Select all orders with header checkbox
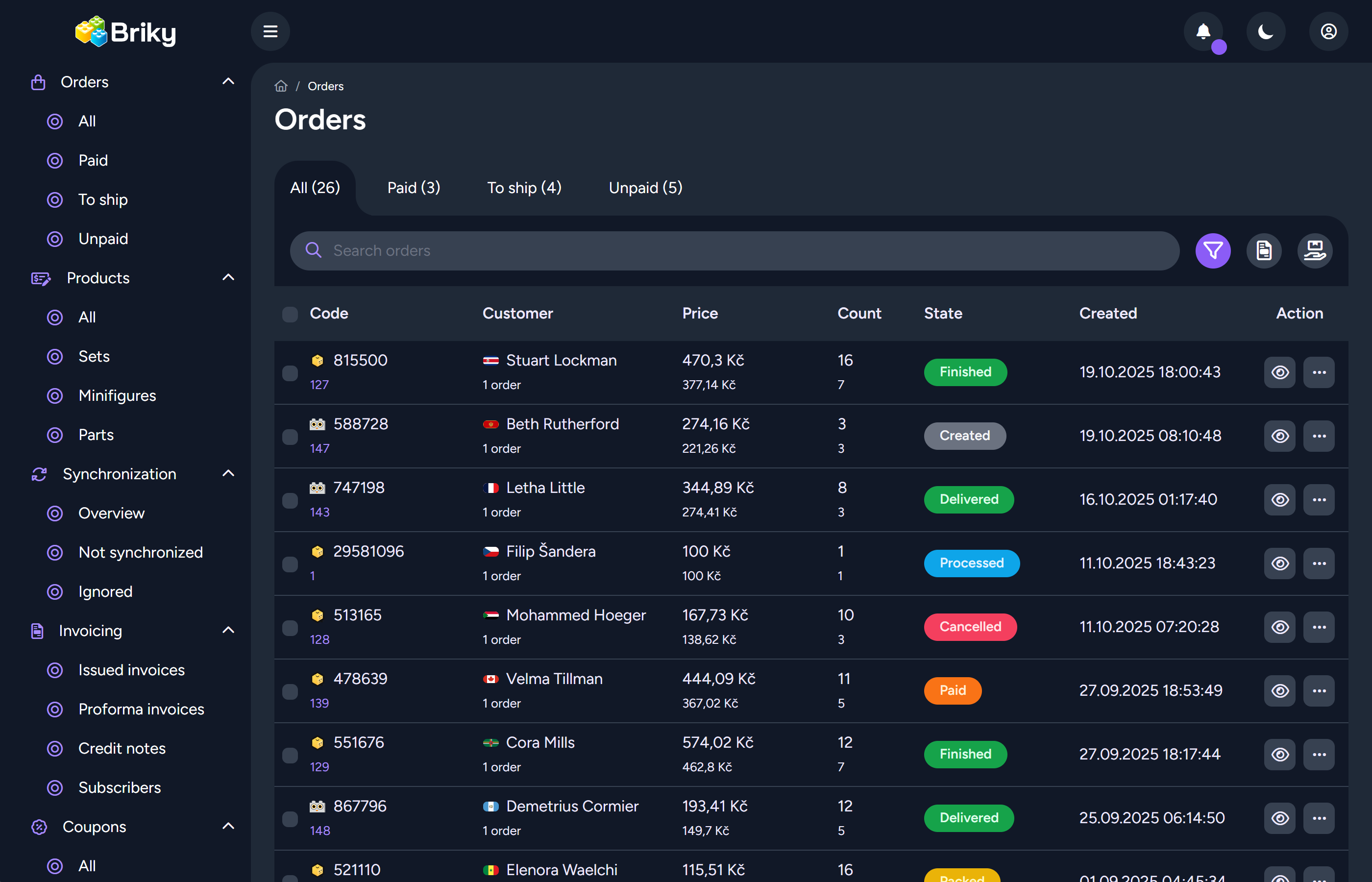This screenshot has height=882, width=1372. pyautogui.click(x=290, y=314)
